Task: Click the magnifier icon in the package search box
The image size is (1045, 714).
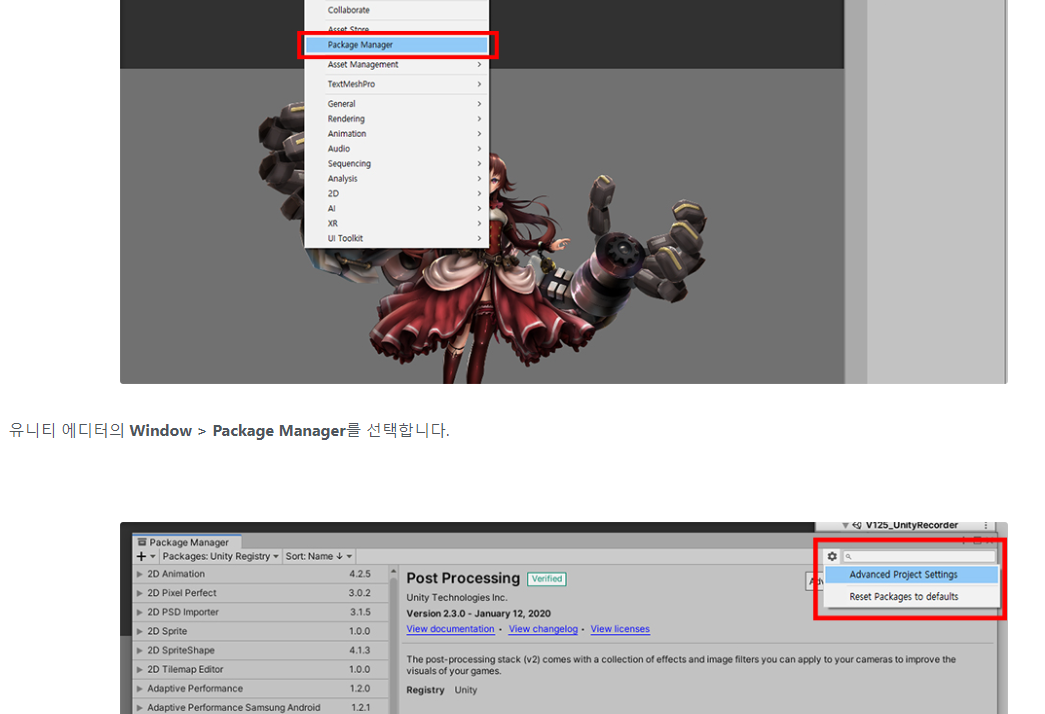Action: click(x=848, y=557)
